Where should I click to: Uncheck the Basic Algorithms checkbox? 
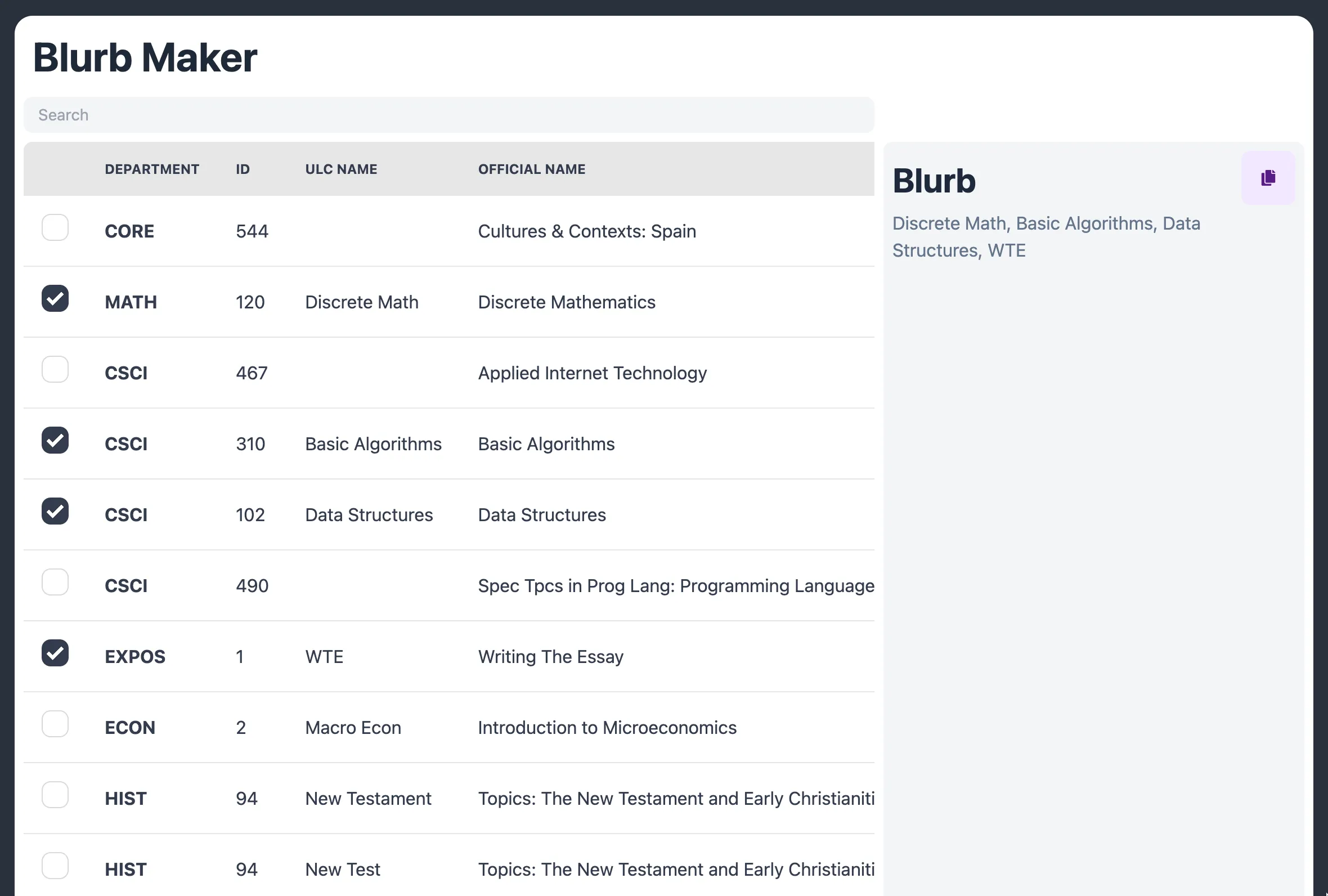tap(55, 440)
